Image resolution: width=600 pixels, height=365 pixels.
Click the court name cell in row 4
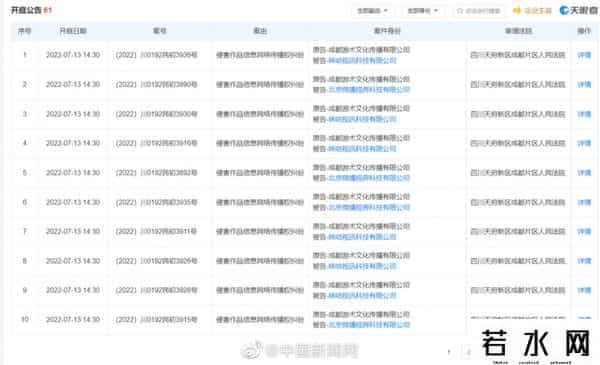click(518, 143)
